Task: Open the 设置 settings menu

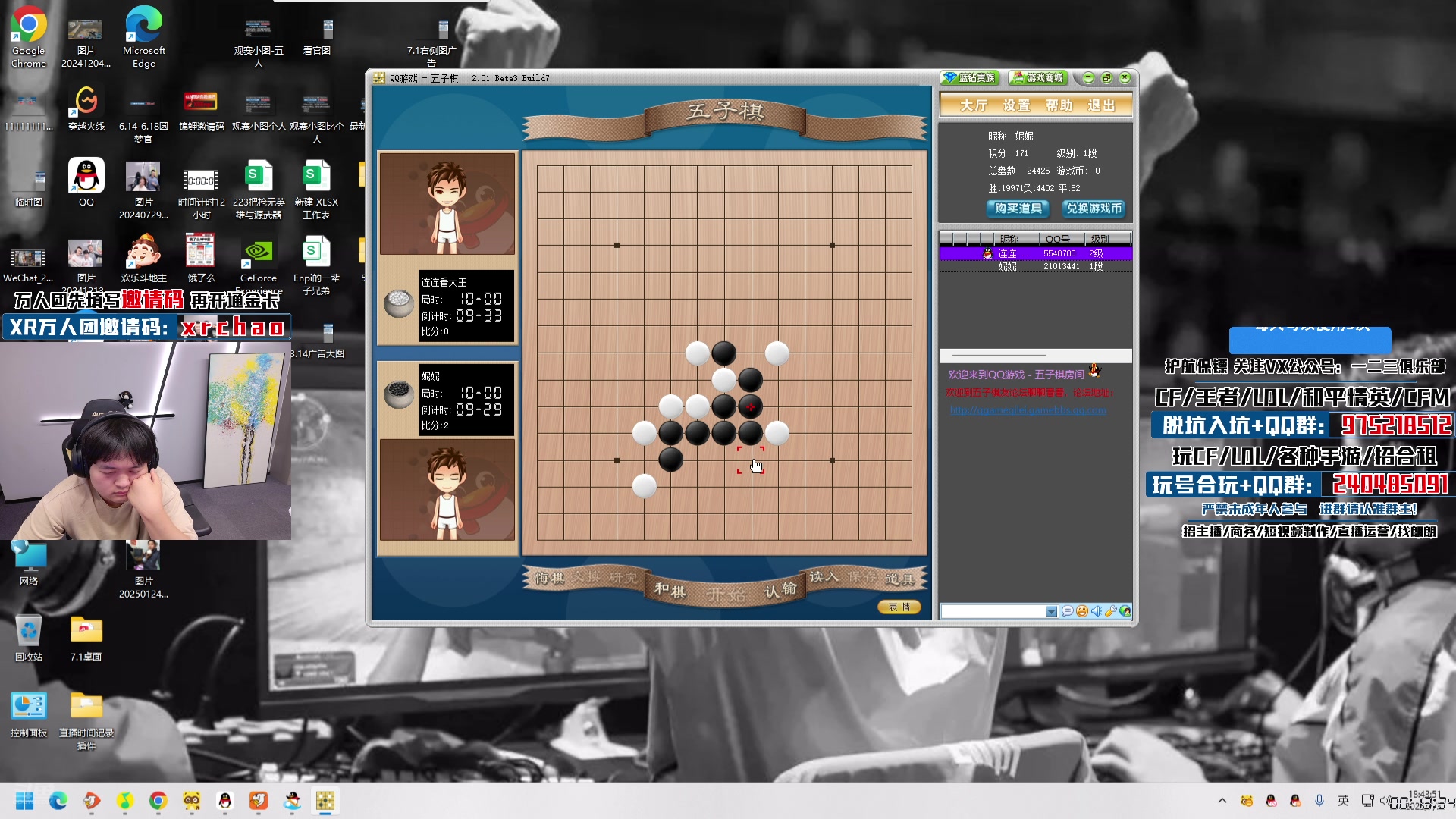Action: (x=1016, y=105)
